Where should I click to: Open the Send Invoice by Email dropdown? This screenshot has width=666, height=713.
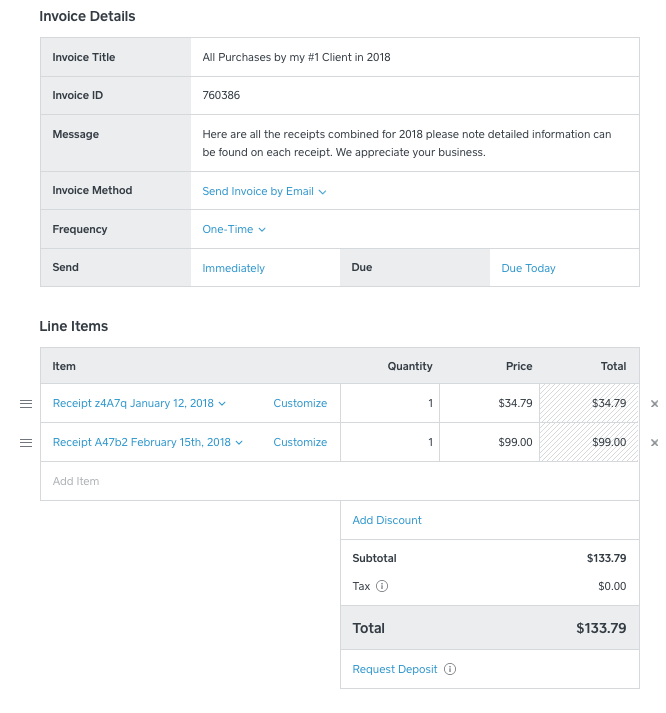tap(264, 191)
